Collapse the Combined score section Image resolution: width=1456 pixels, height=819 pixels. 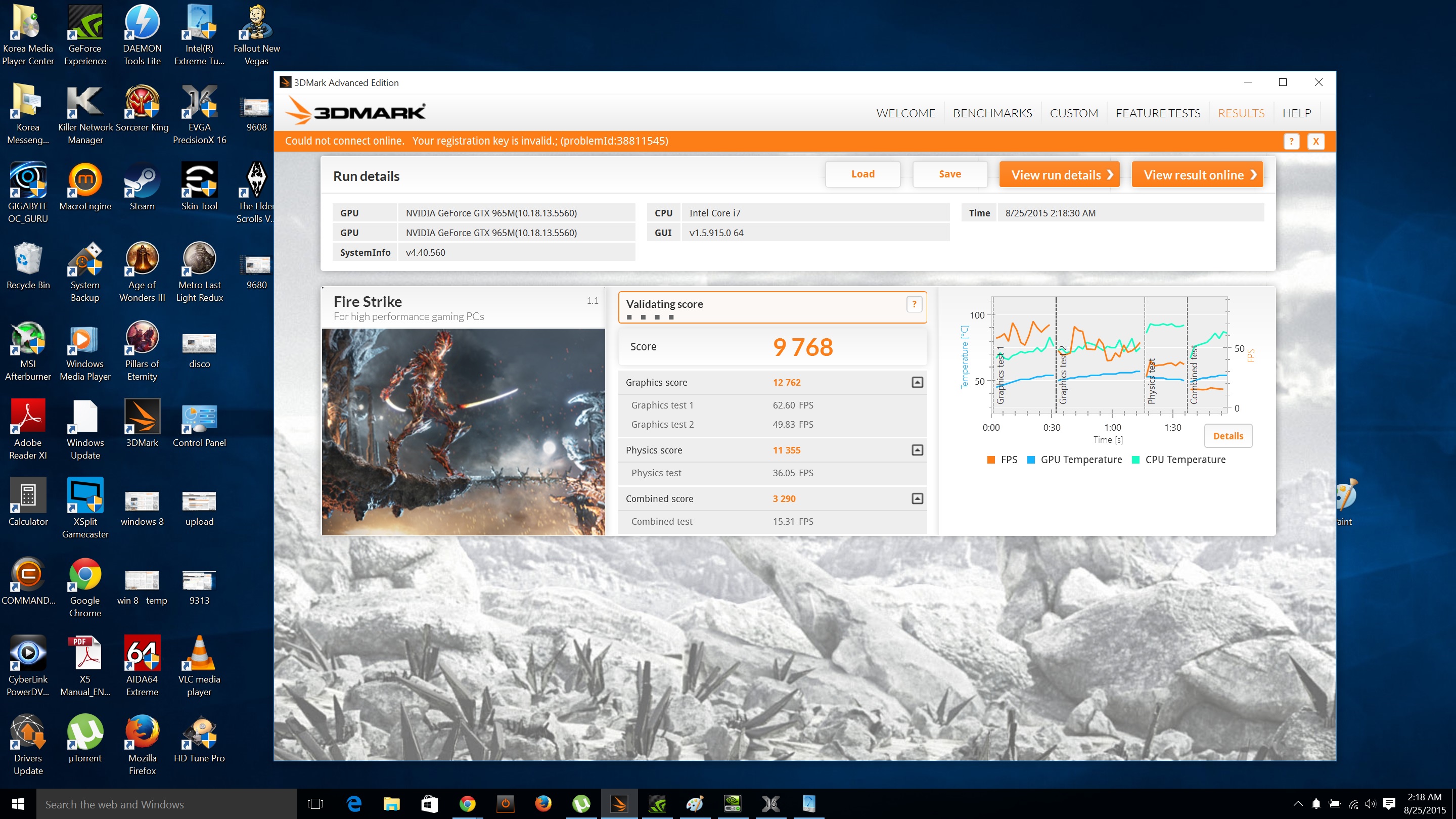click(x=918, y=498)
